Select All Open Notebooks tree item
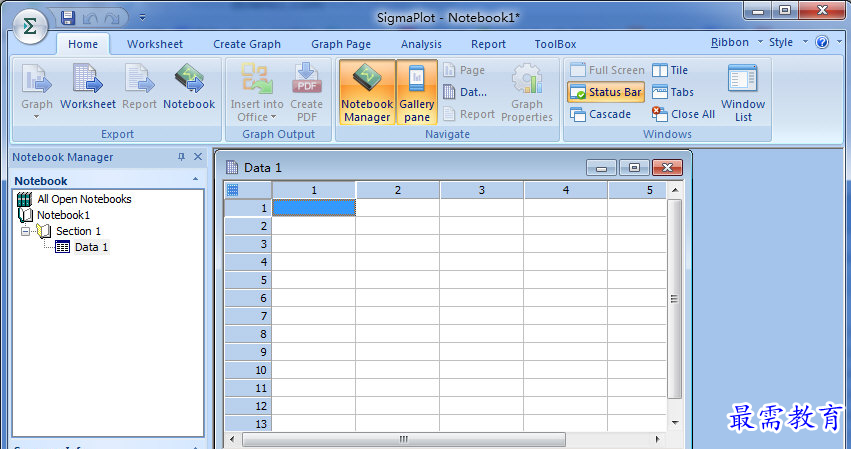 [x=74, y=199]
